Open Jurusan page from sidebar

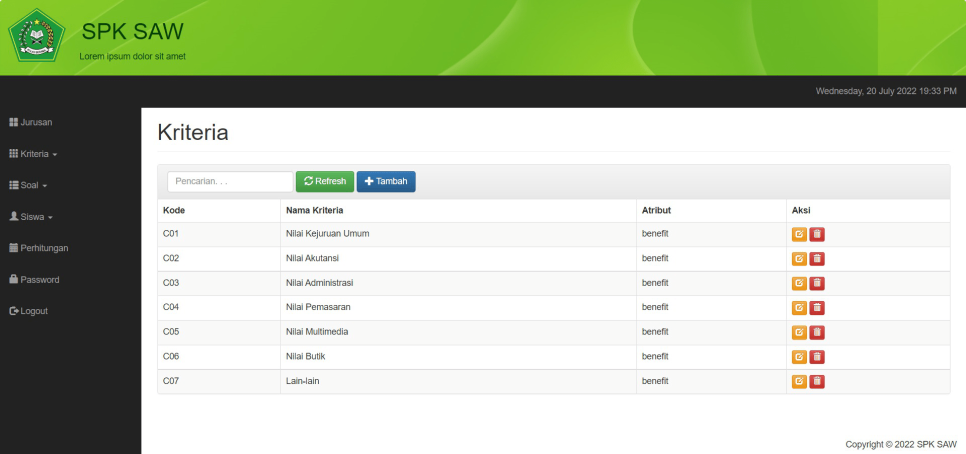[x=31, y=122]
